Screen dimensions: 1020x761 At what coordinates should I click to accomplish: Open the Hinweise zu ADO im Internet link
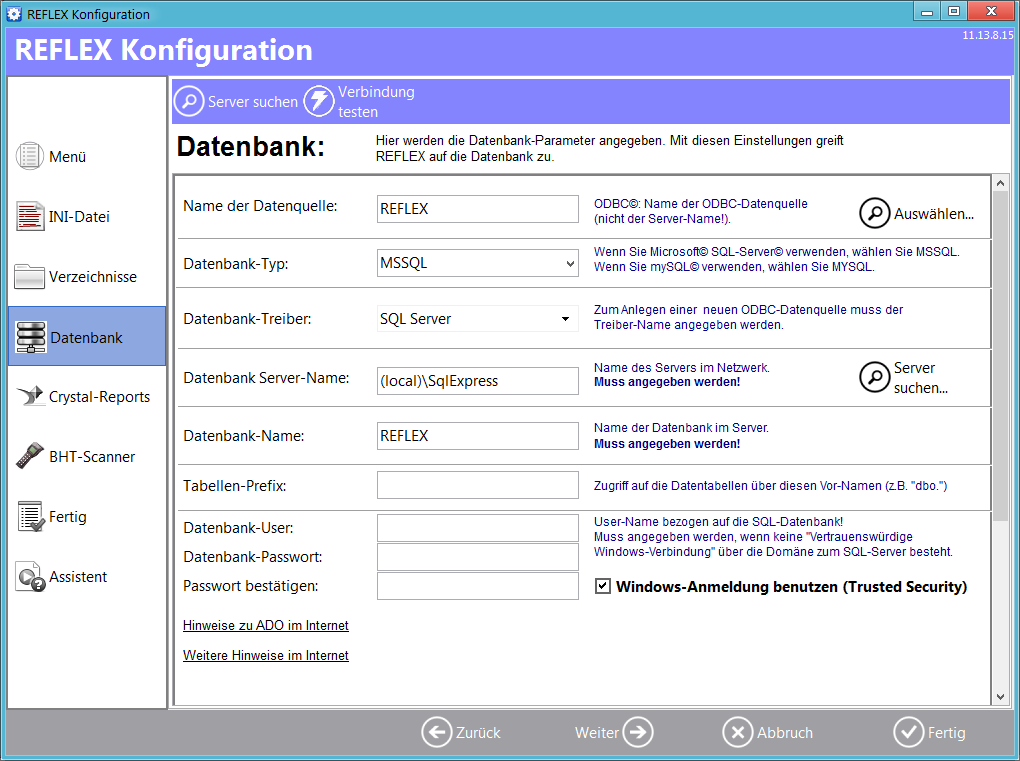pyautogui.click(x=265, y=625)
